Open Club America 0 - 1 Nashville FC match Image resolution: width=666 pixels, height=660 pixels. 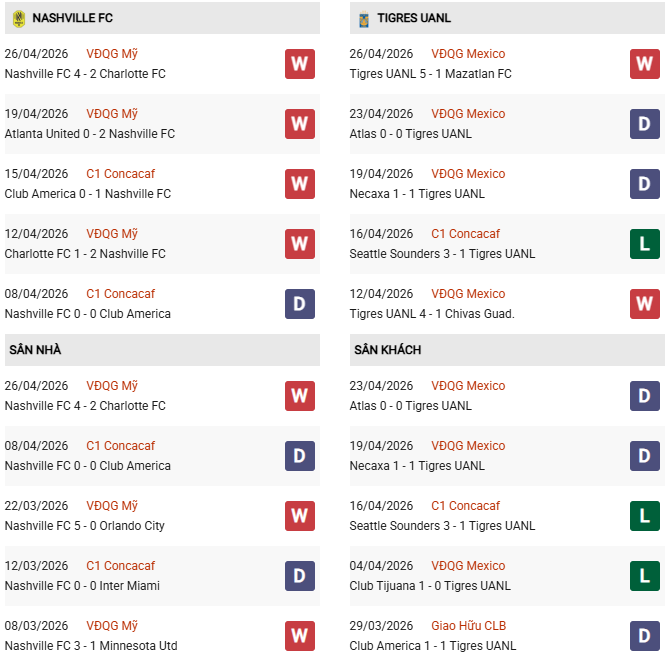click(x=88, y=194)
